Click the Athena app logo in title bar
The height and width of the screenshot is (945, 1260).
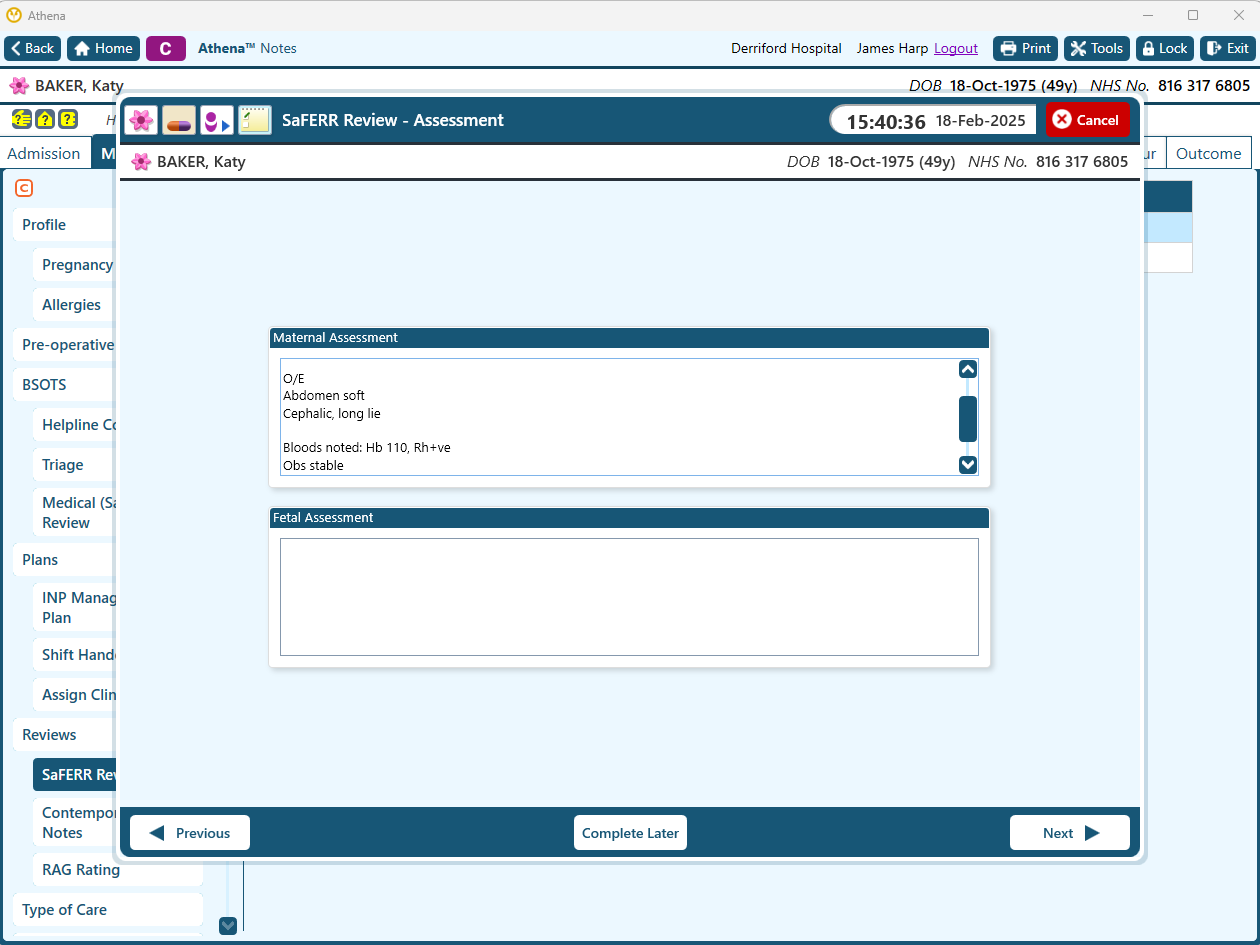(14, 15)
